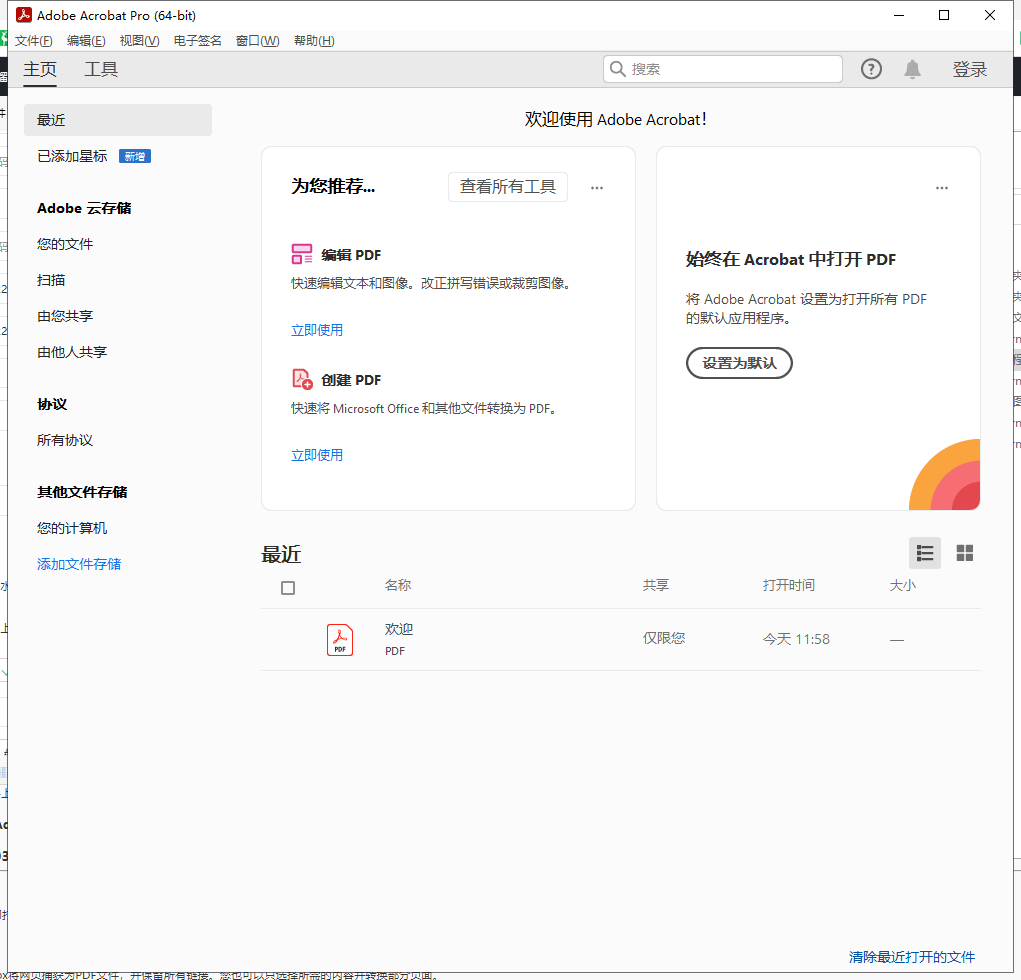
Task: Sort by the 大小 column header
Action: point(902,585)
